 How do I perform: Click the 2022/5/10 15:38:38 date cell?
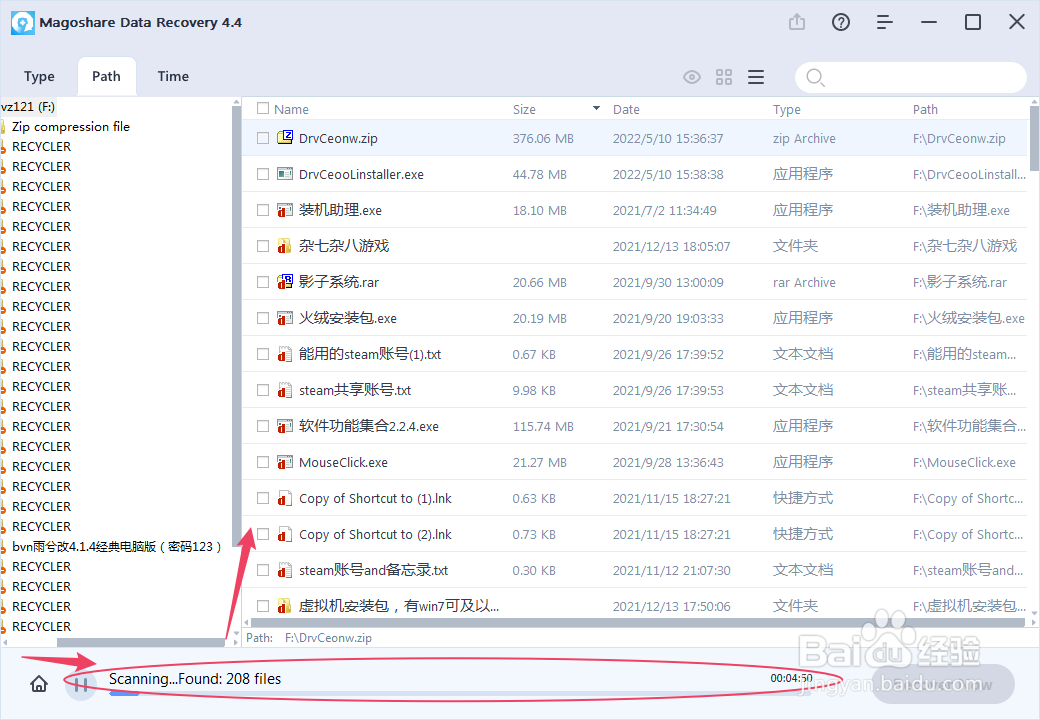click(x=668, y=174)
